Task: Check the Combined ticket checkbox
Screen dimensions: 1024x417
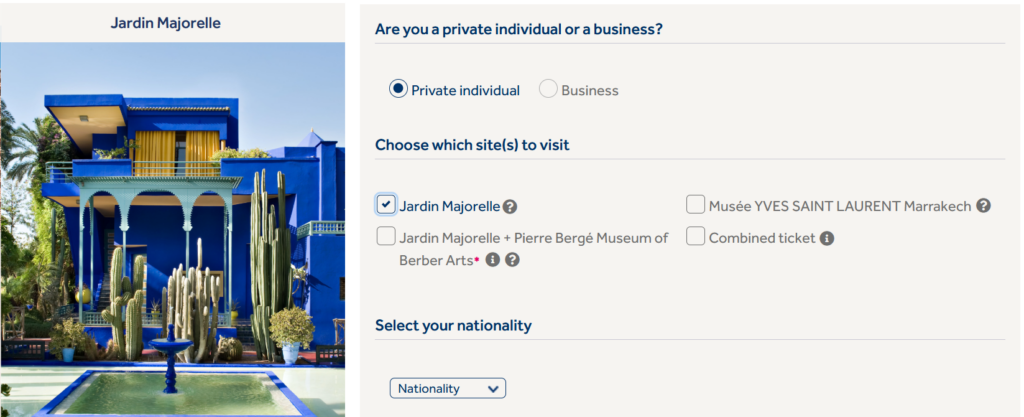Action: click(695, 237)
